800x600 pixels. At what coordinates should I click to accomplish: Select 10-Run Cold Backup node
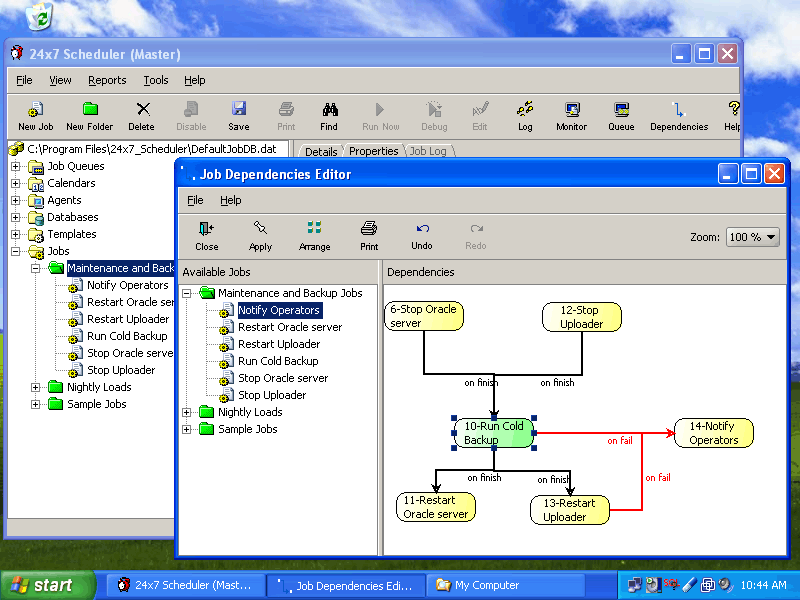click(x=494, y=433)
